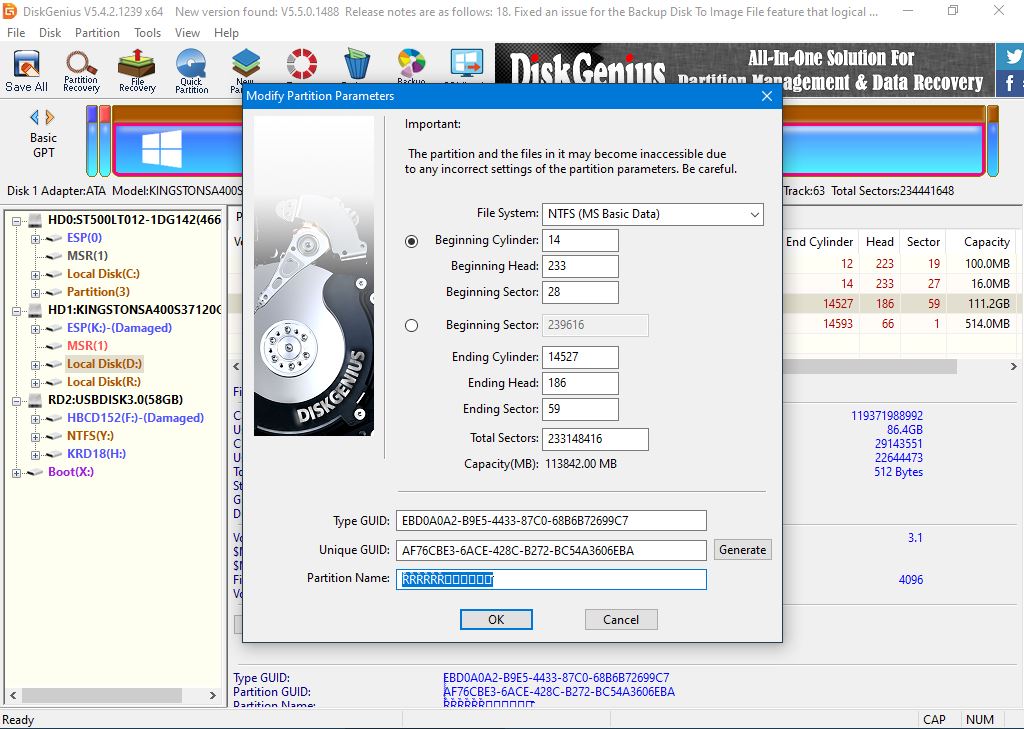Open the Tools menu
Viewport: 1024px width, 729px height.
click(147, 32)
